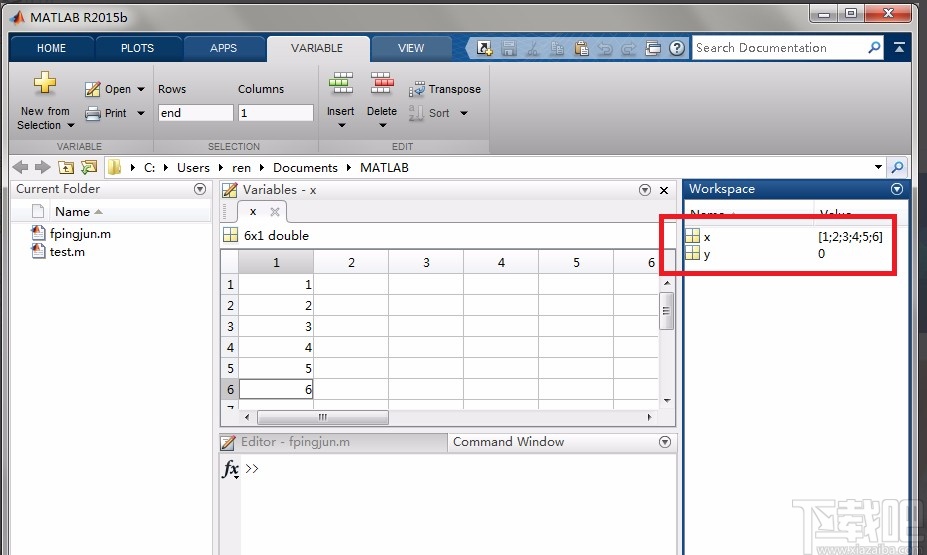Click the Open variable icon

pos(92,89)
